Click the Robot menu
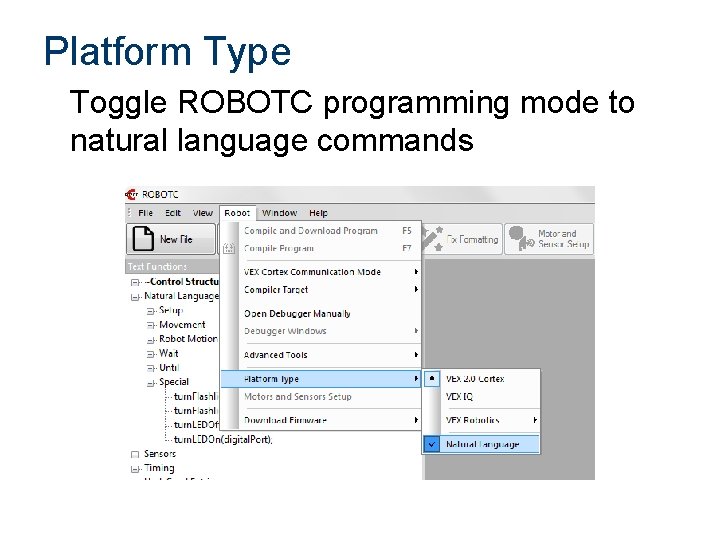Viewport: 720px width, 540px height. 237,213
